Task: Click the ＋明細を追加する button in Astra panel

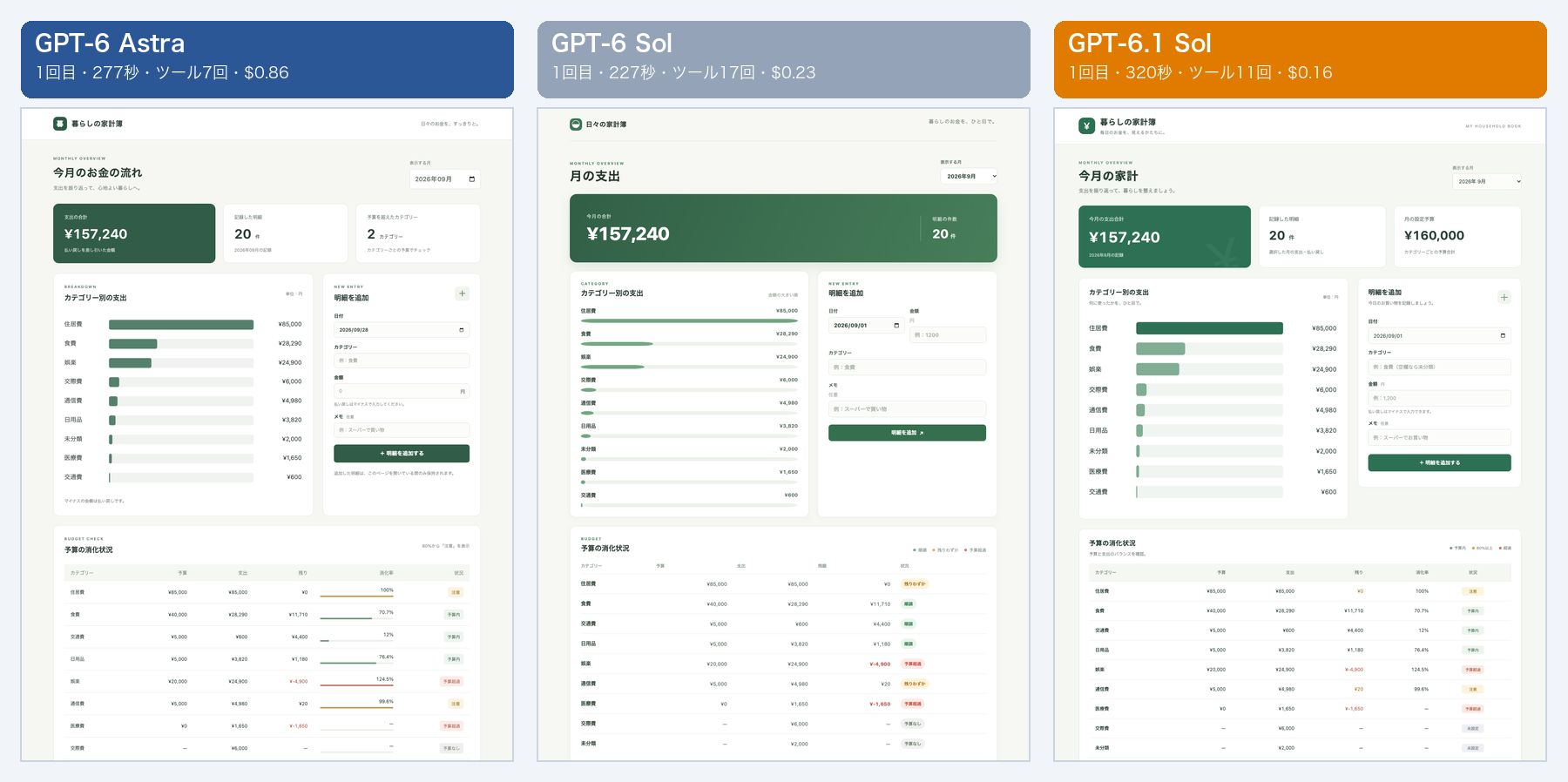Action: coord(402,454)
